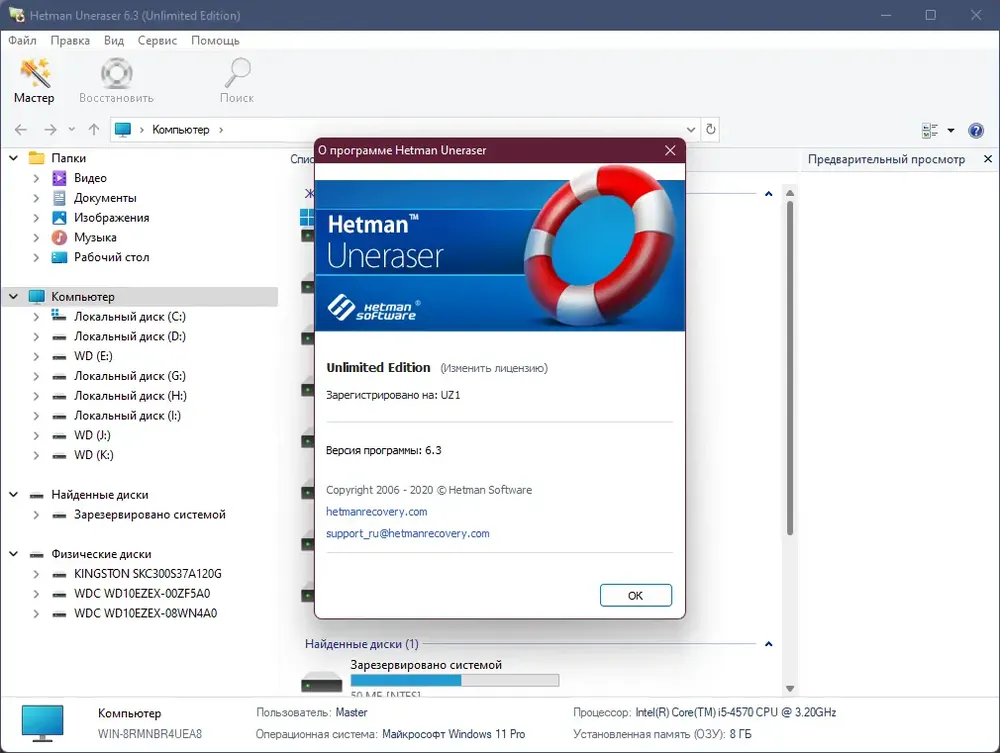Screen dimensions: 1000x753
Task: Open hetmanrecovery.com link
Action: tap(376, 511)
